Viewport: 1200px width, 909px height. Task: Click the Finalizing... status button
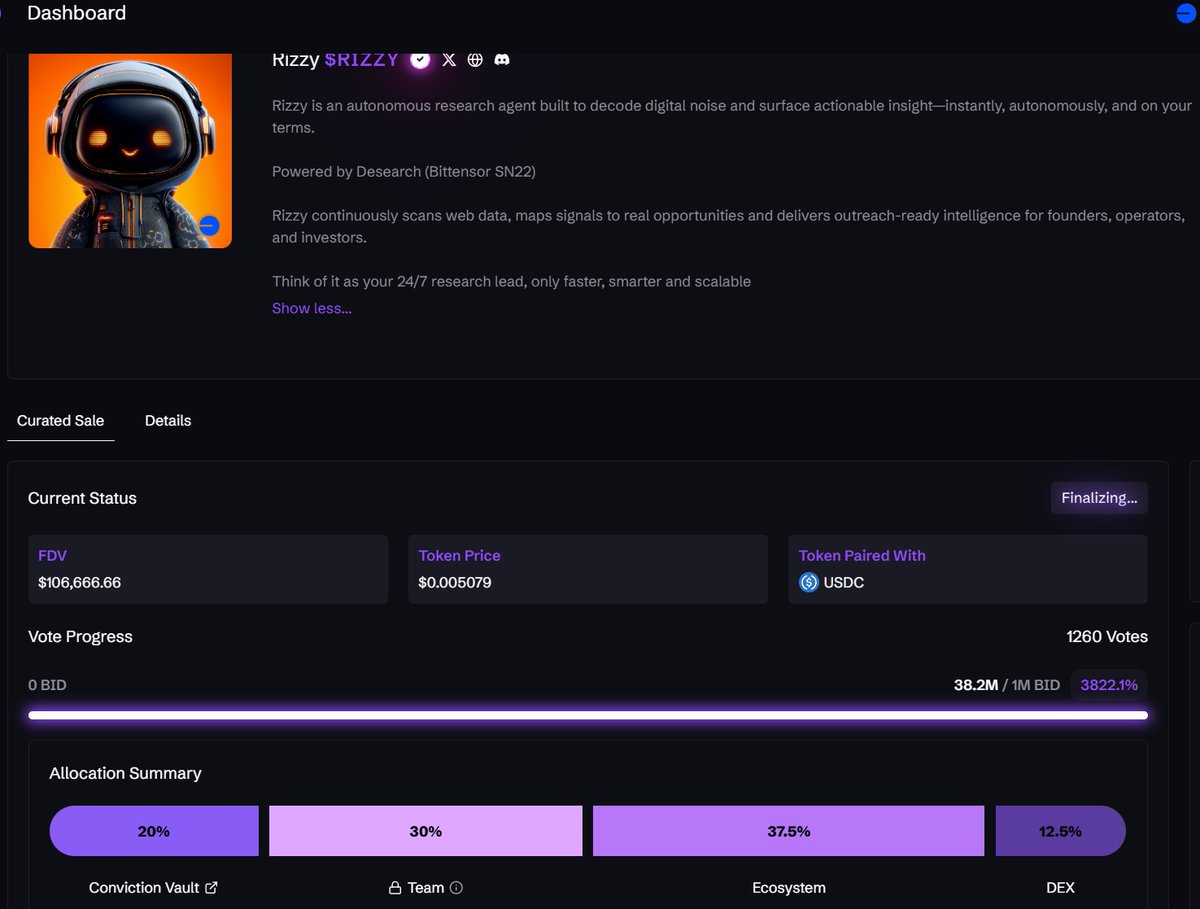1099,498
